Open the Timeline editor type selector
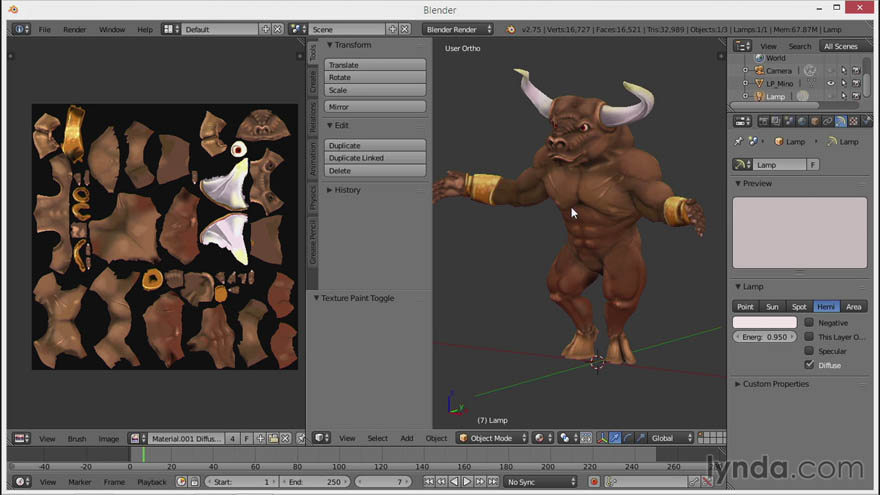The image size is (880, 495). tap(21, 482)
